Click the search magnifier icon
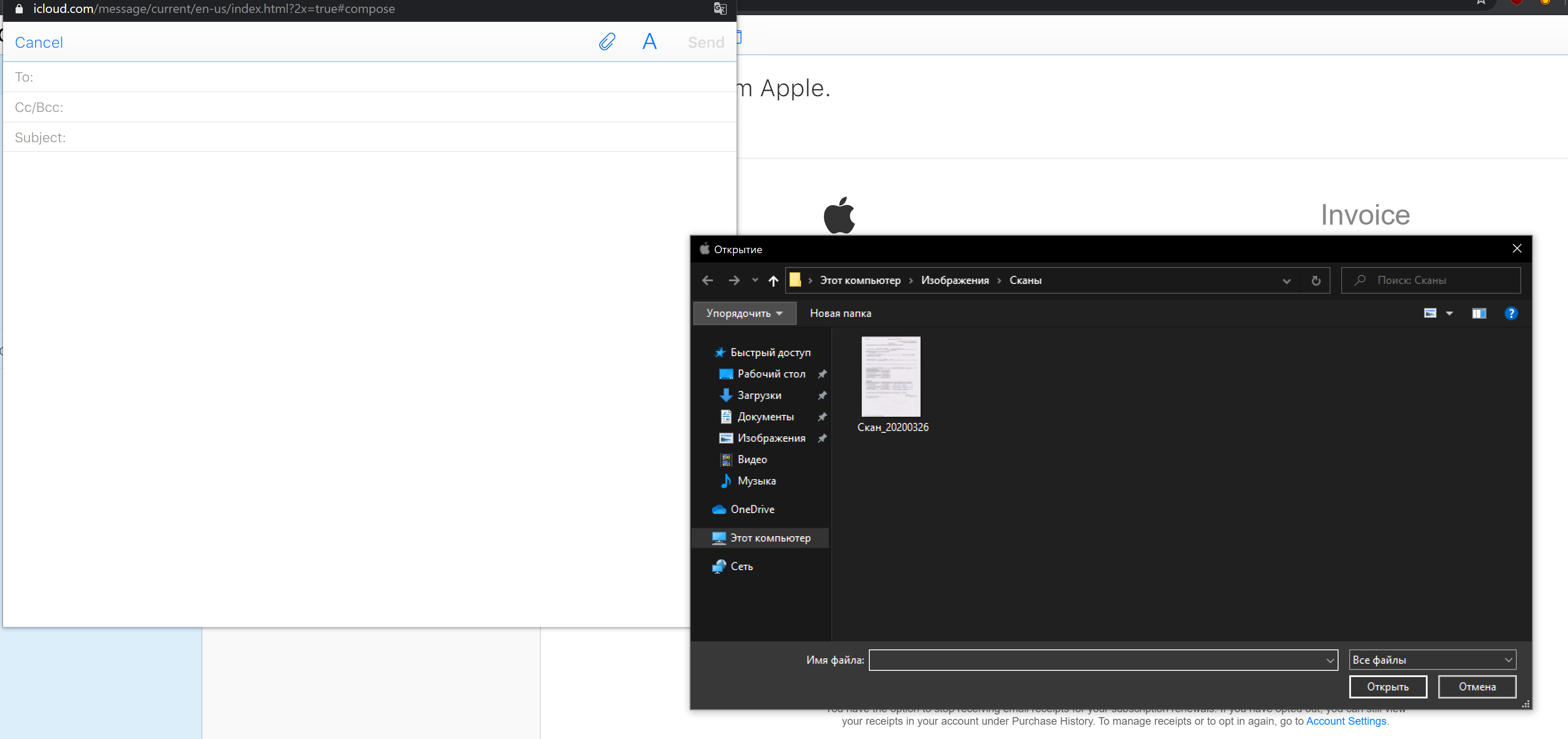 click(1360, 281)
